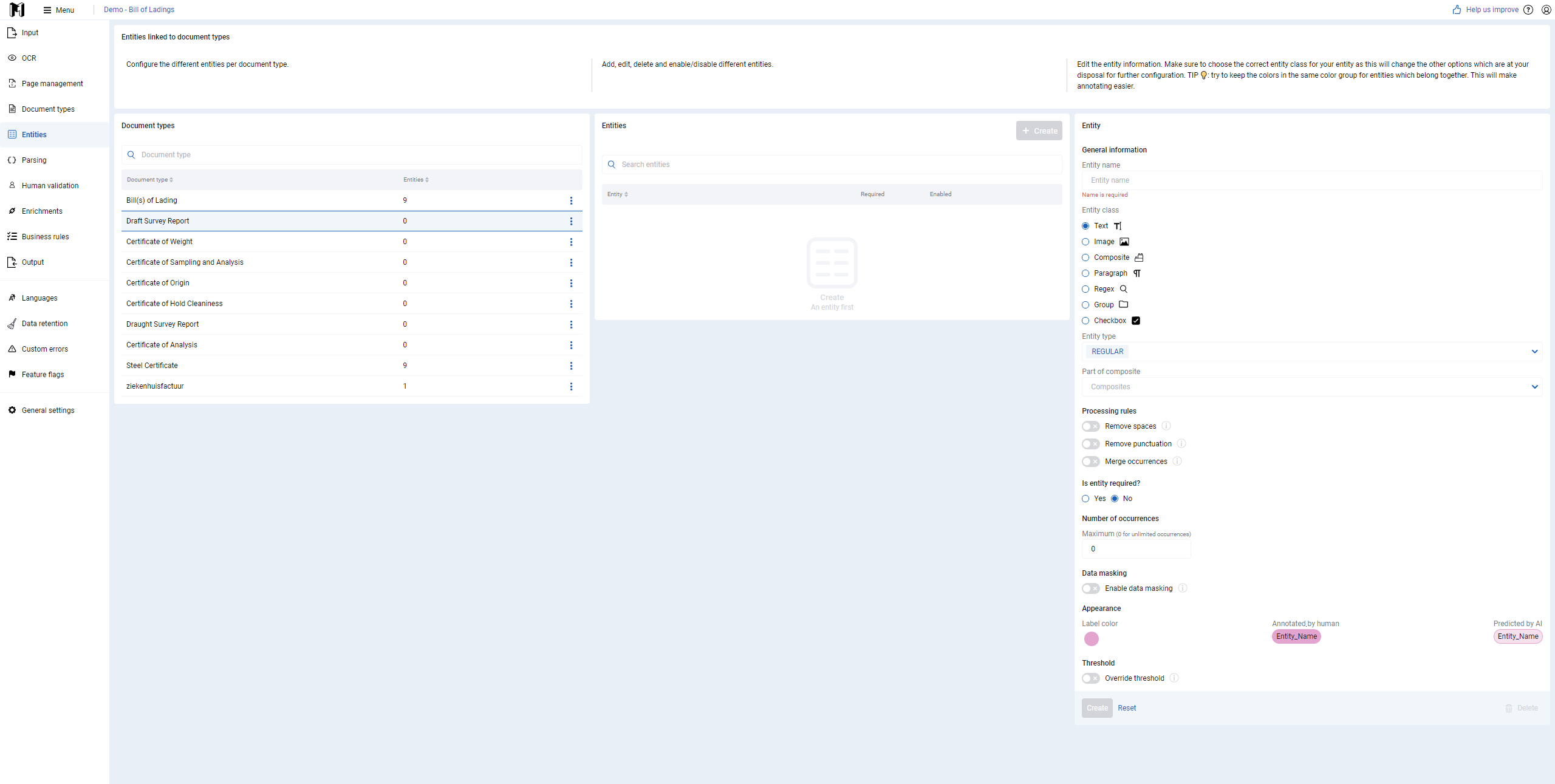Open the pink Label color swatch
The height and width of the screenshot is (784, 1555).
click(1092, 639)
